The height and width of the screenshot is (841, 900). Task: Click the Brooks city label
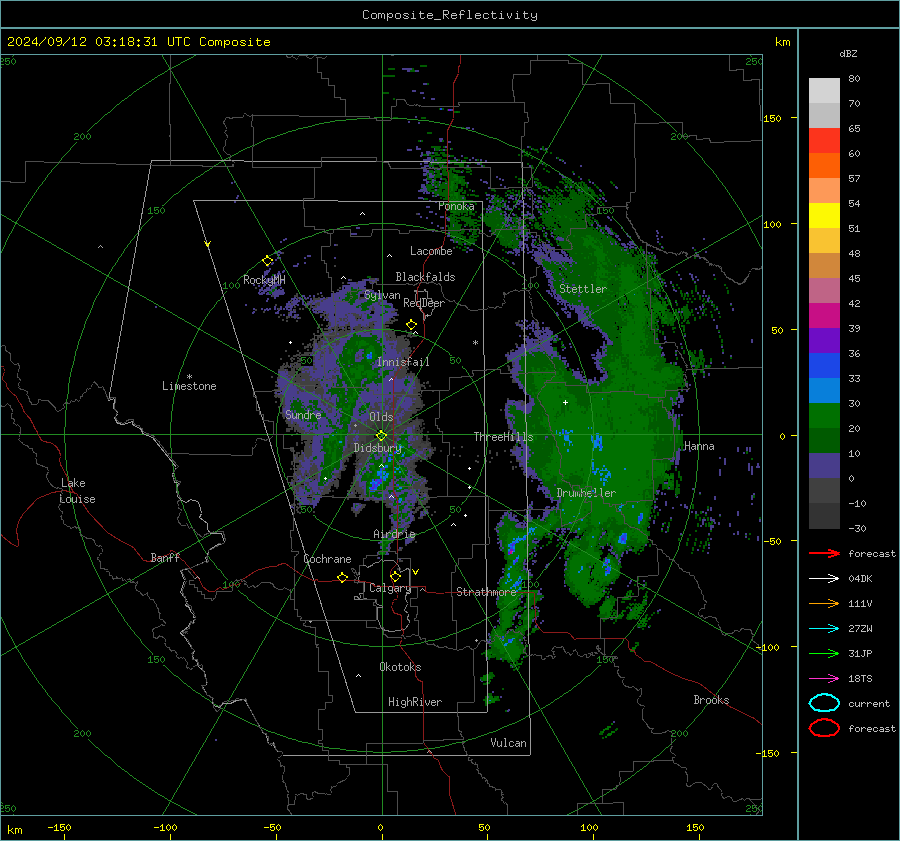711,700
